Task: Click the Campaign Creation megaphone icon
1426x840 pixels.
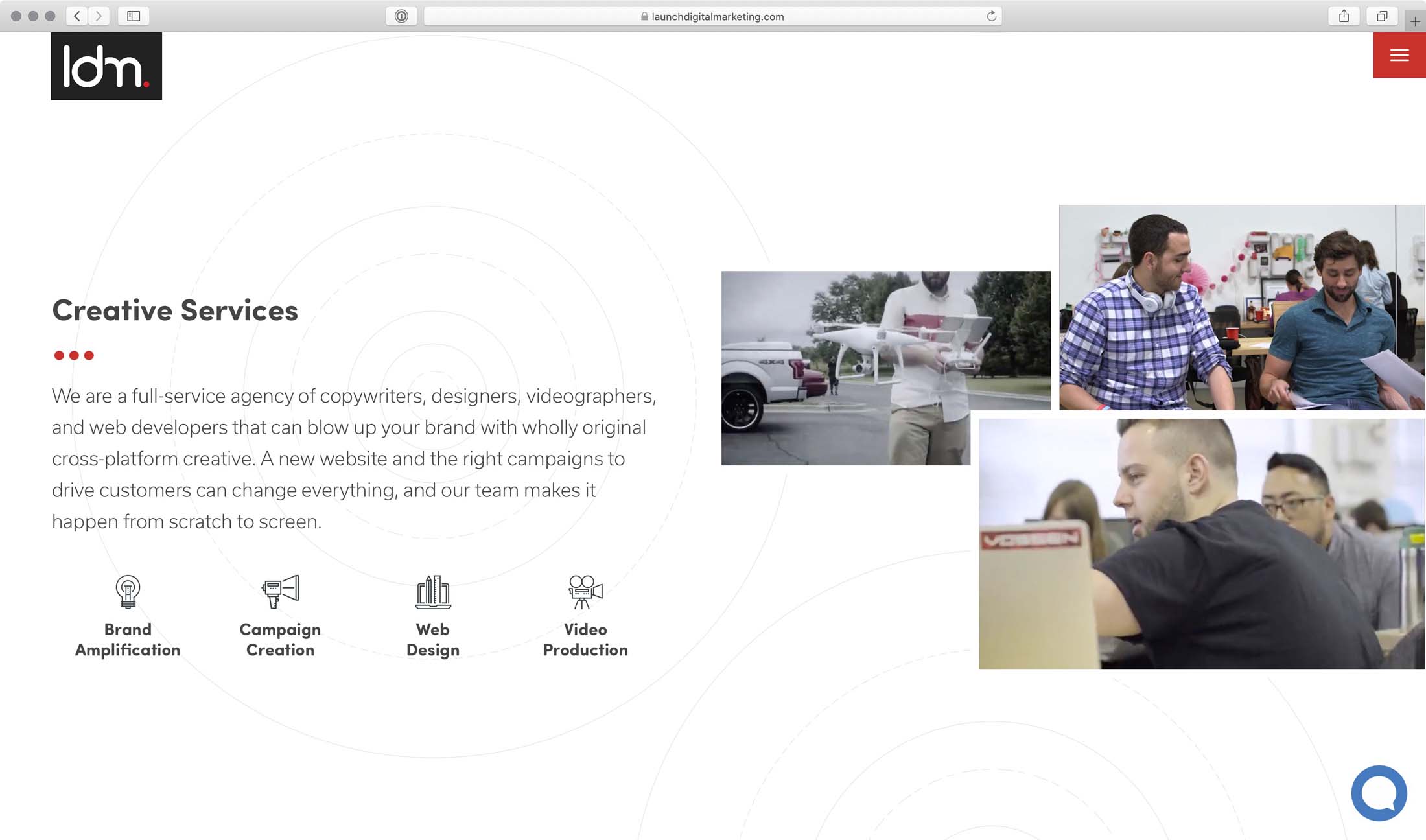Action: 280,591
